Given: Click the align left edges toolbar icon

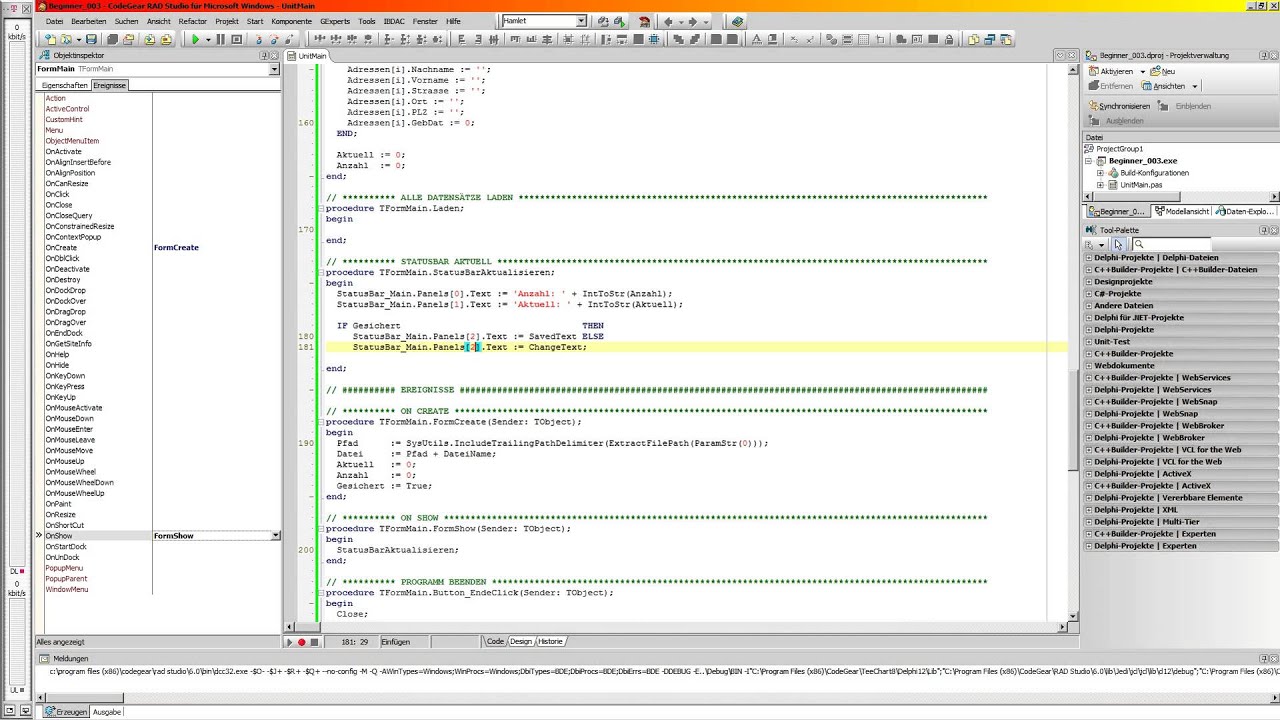Looking at the screenshot, I should tap(461, 39).
